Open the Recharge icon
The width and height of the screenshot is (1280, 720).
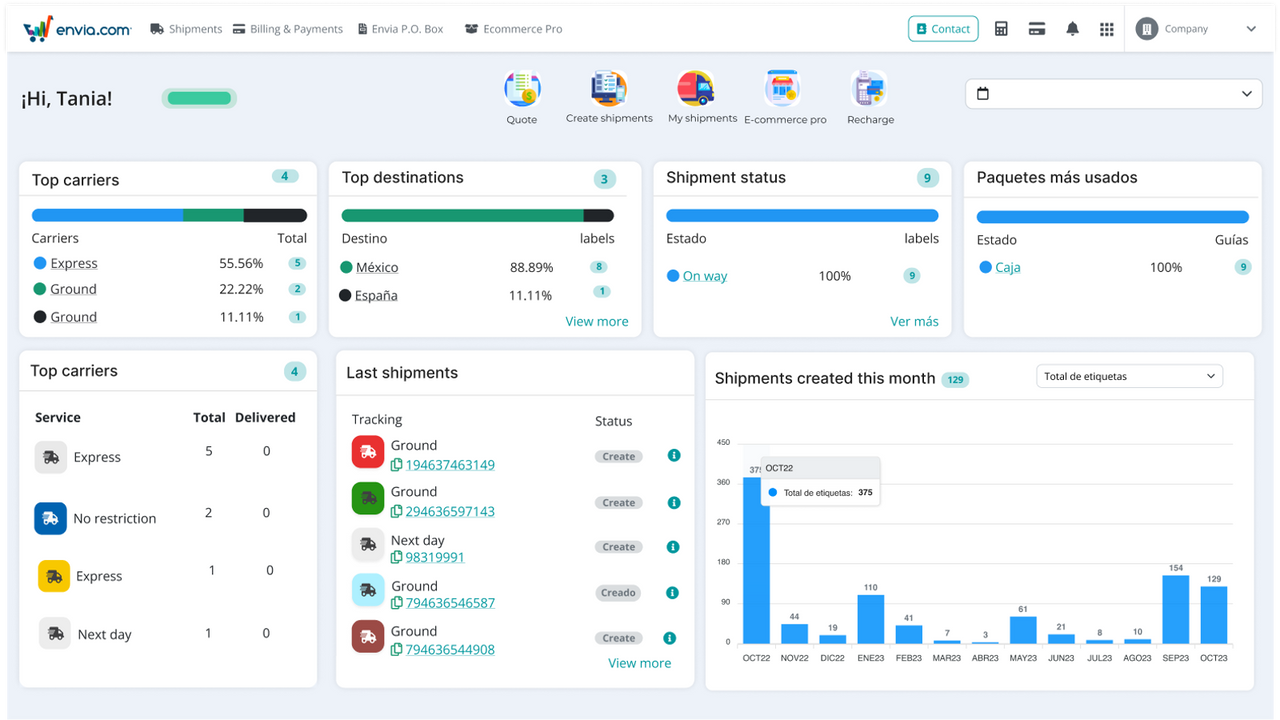point(869,90)
